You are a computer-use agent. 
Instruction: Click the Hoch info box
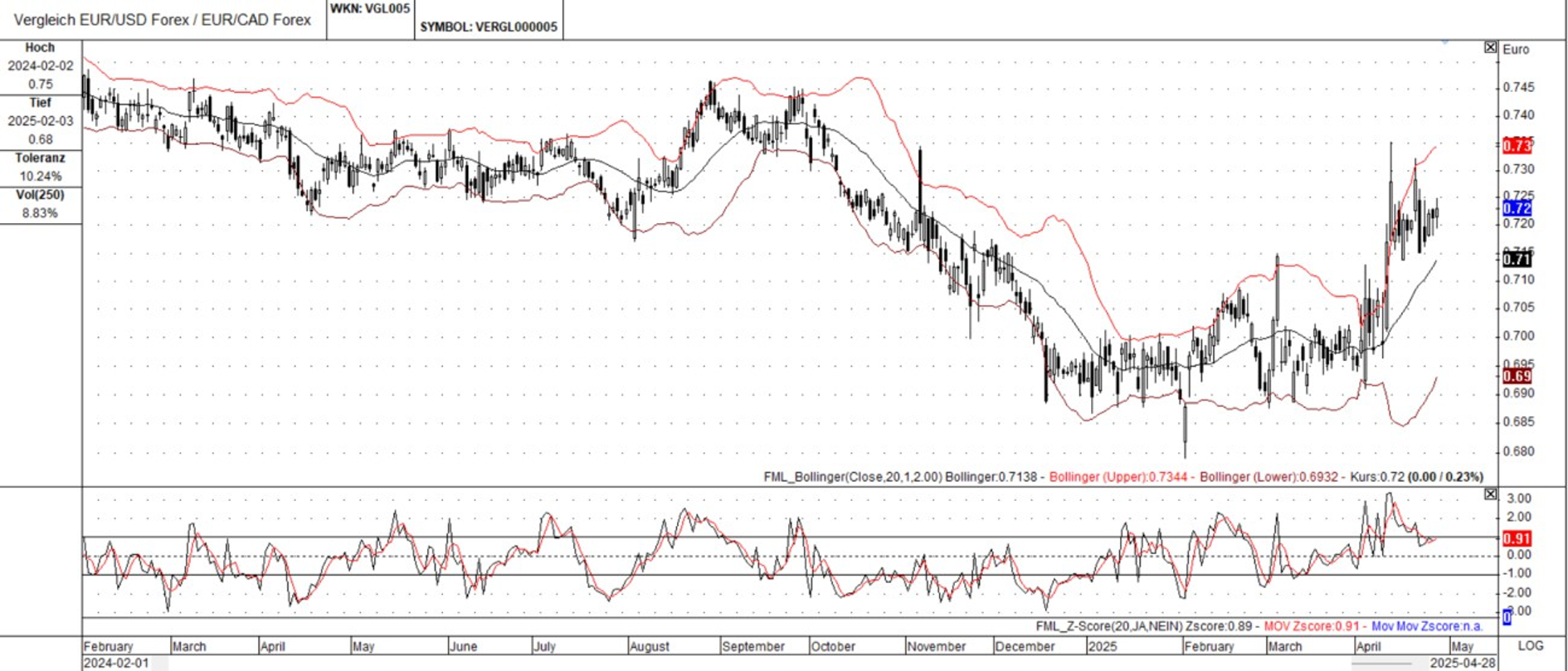(40, 66)
